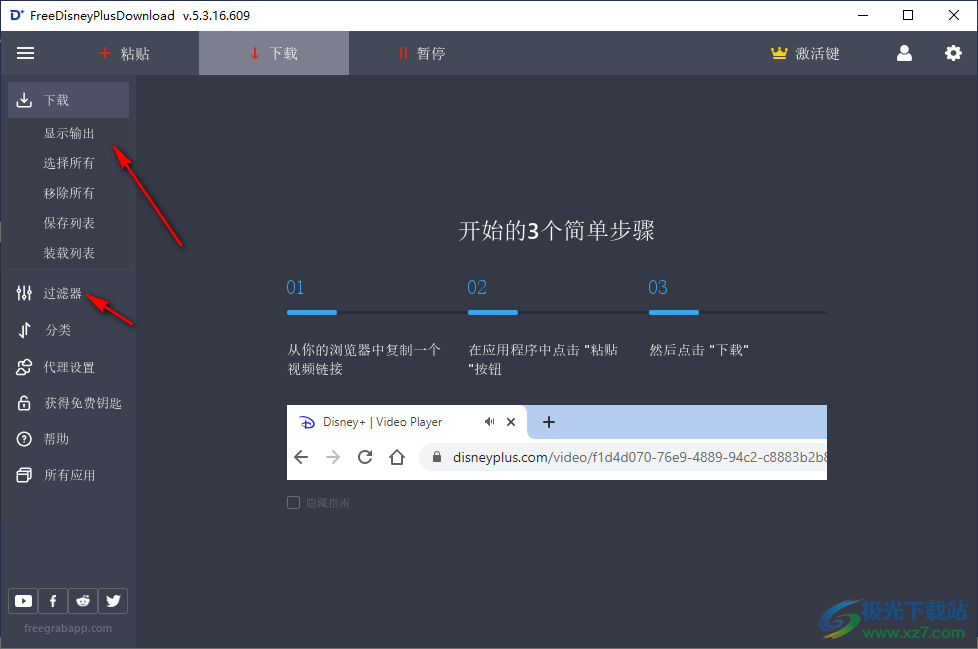Image resolution: width=978 pixels, height=649 pixels.
Task: Click the 开始的3个简单步骤 heading
Action: tap(556, 231)
